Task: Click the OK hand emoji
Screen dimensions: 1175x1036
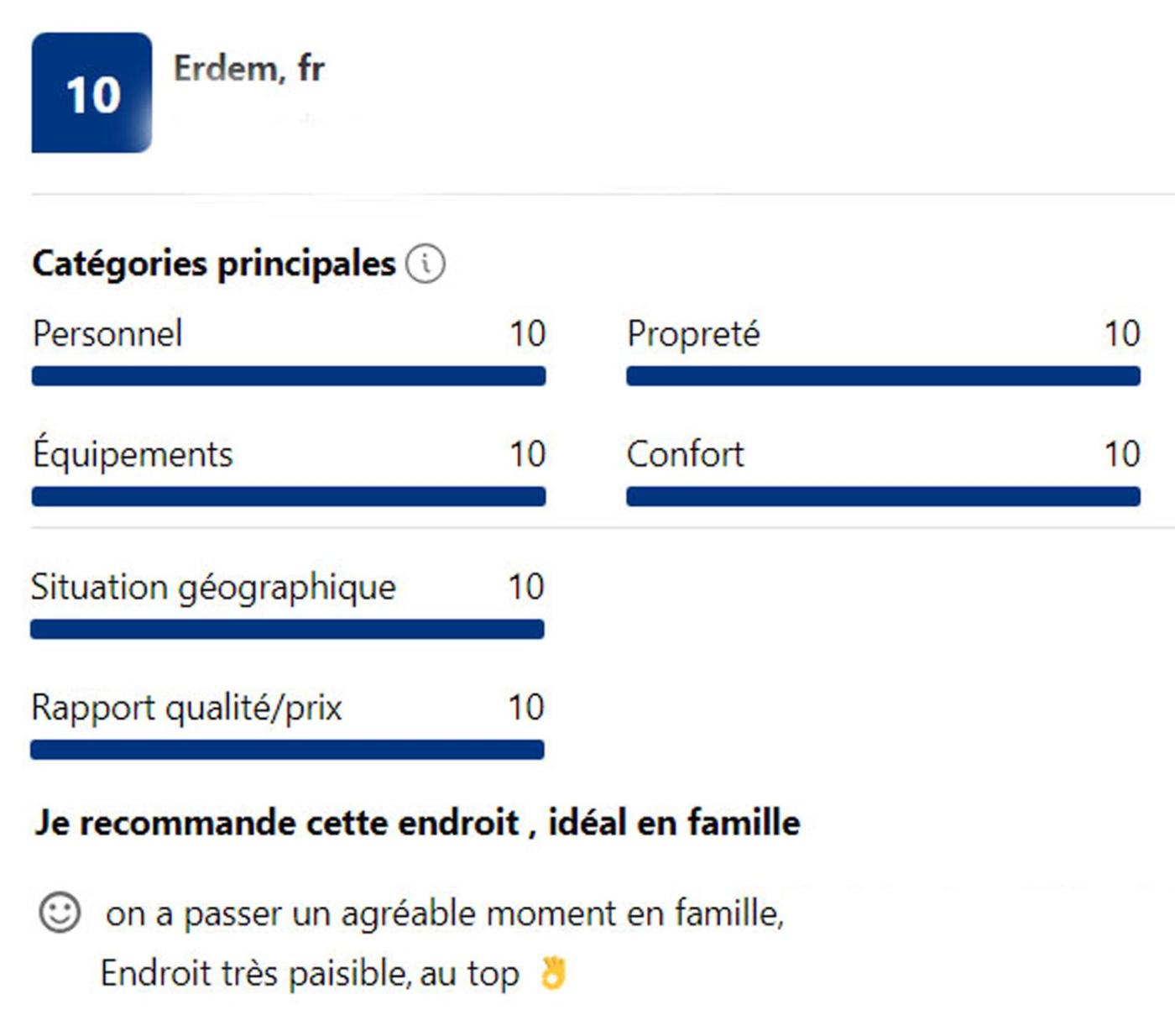Action: [553, 973]
